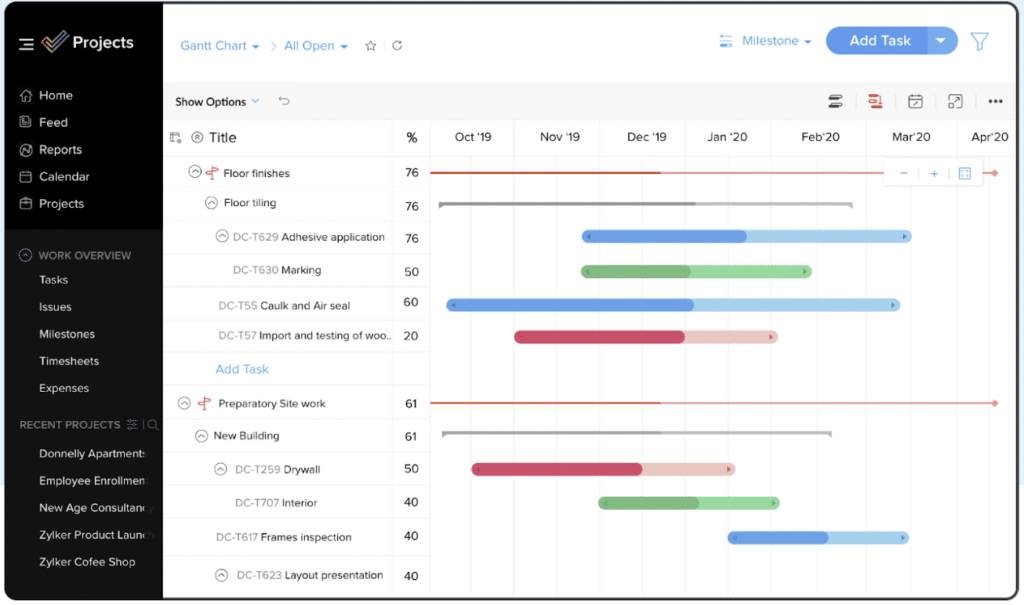Go to Timesheets under Work Overview
This screenshot has height=605, width=1024.
tap(69, 361)
